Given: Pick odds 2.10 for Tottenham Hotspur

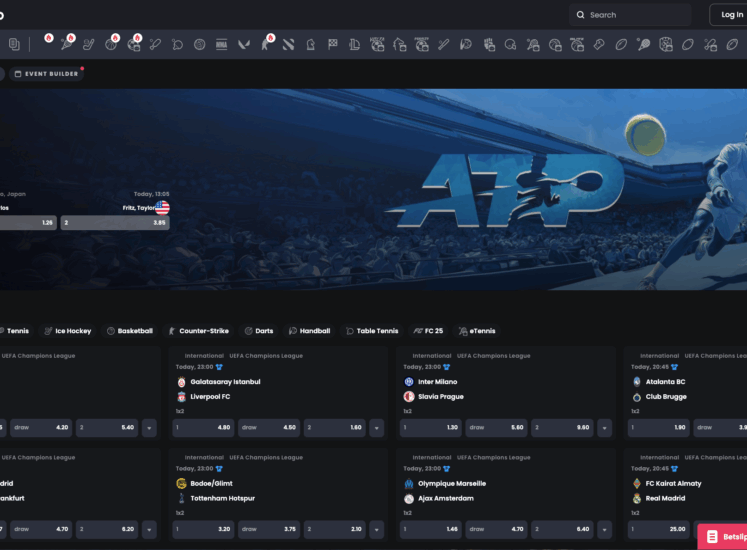Looking at the screenshot, I should [333, 528].
